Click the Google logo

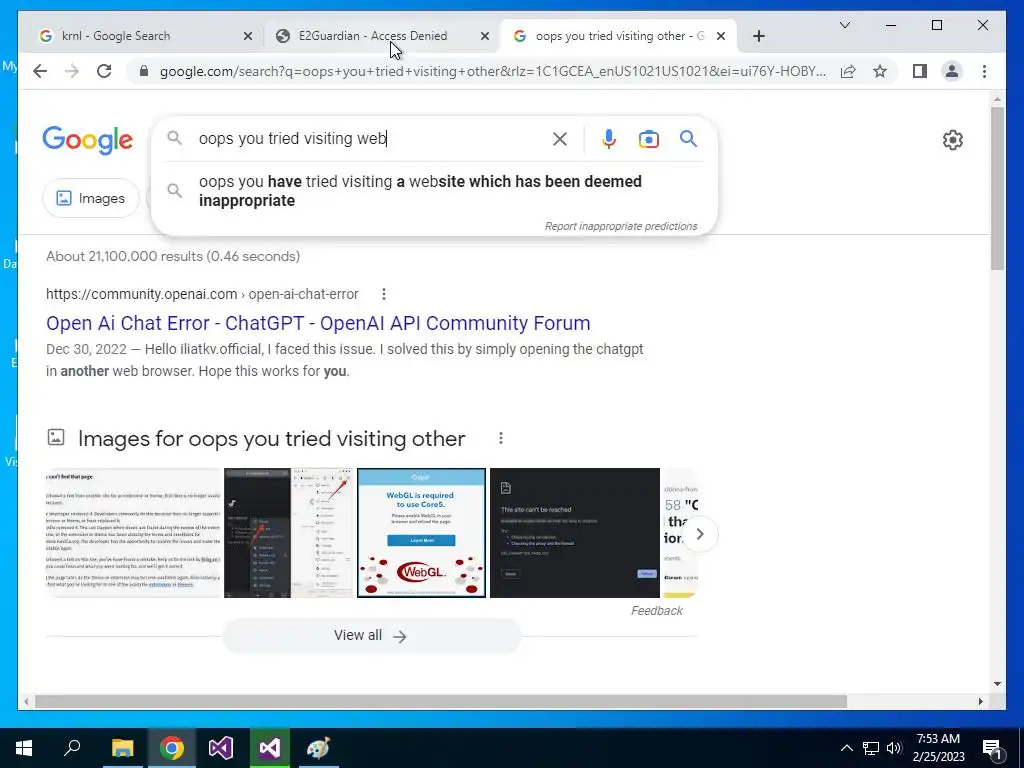click(x=88, y=140)
